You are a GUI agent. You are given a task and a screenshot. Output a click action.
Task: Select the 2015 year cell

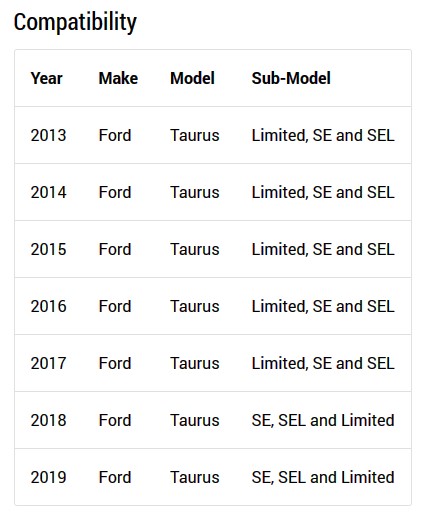(49, 249)
